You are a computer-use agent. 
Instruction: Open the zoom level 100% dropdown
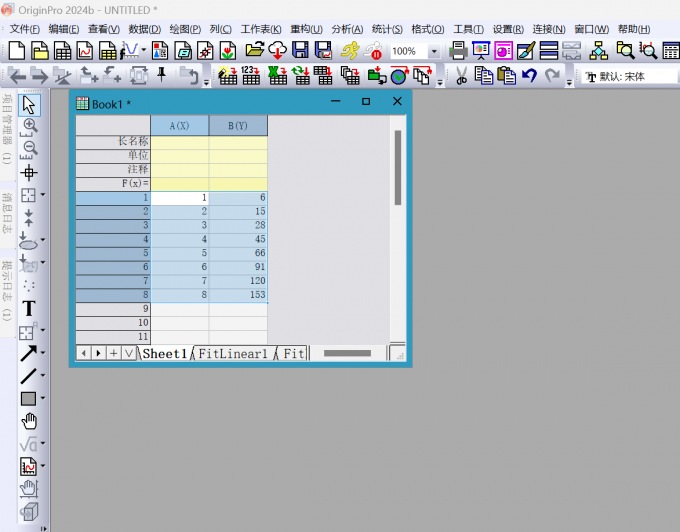tap(434, 52)
